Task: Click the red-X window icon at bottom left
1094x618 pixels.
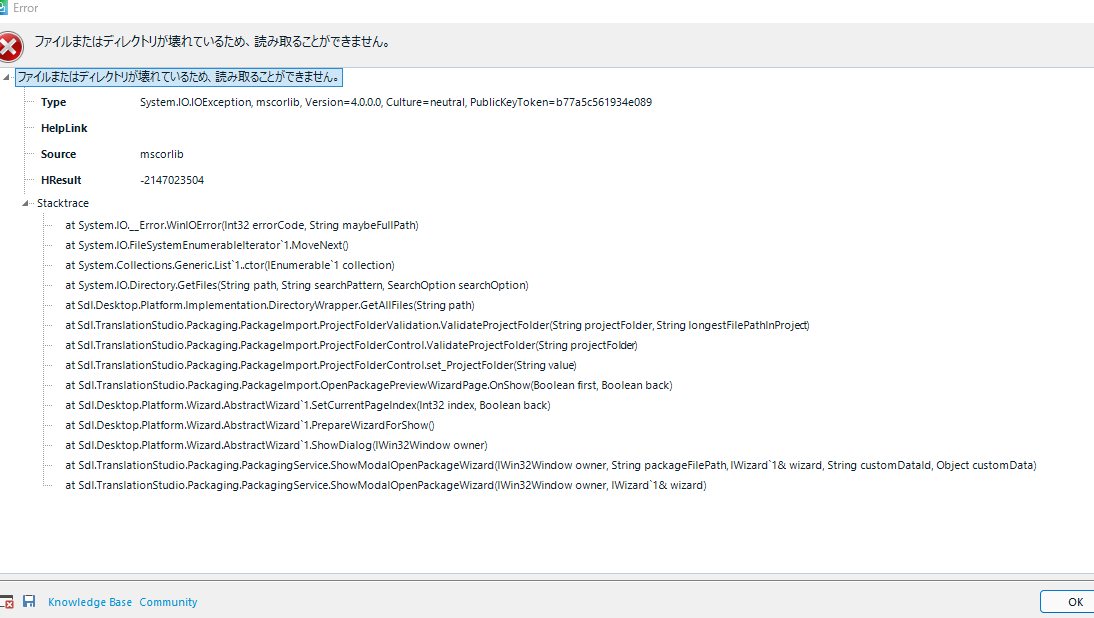Action: 6,602
